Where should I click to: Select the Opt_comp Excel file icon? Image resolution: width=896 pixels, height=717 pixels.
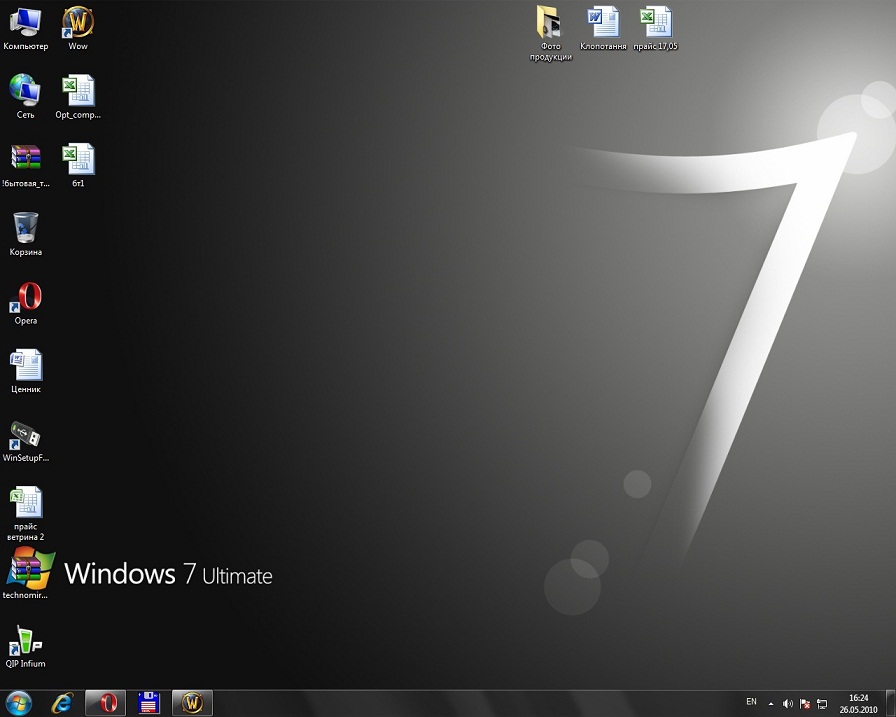[78, 97]
